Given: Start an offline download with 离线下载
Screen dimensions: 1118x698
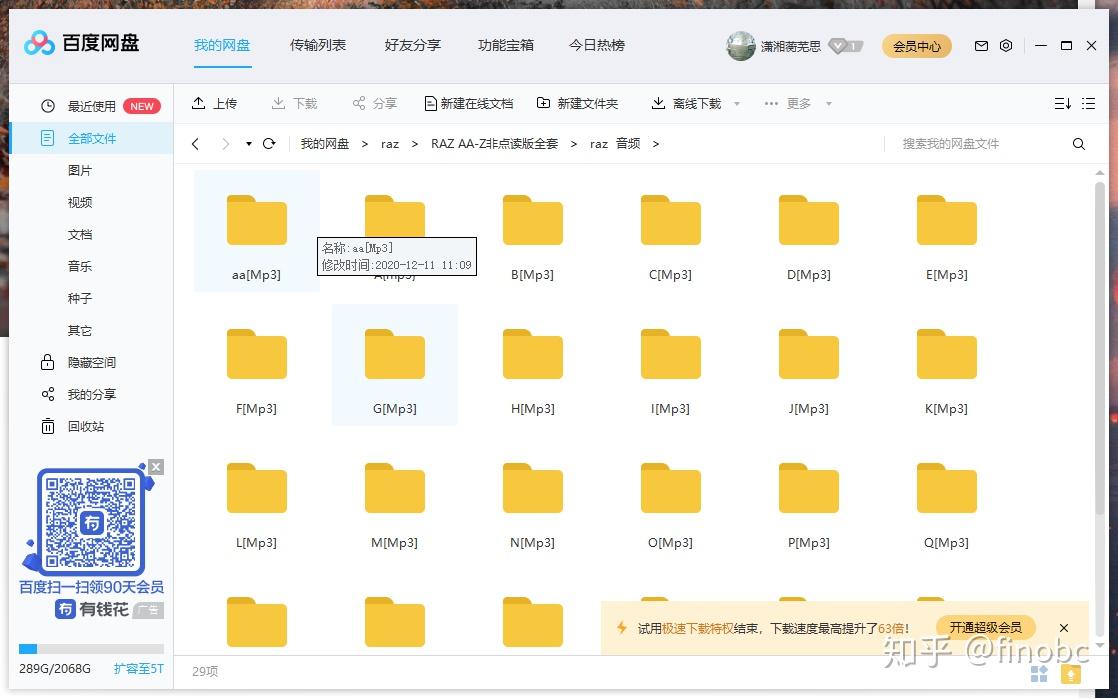Looking at the screenshot, I should click(686, 103).
